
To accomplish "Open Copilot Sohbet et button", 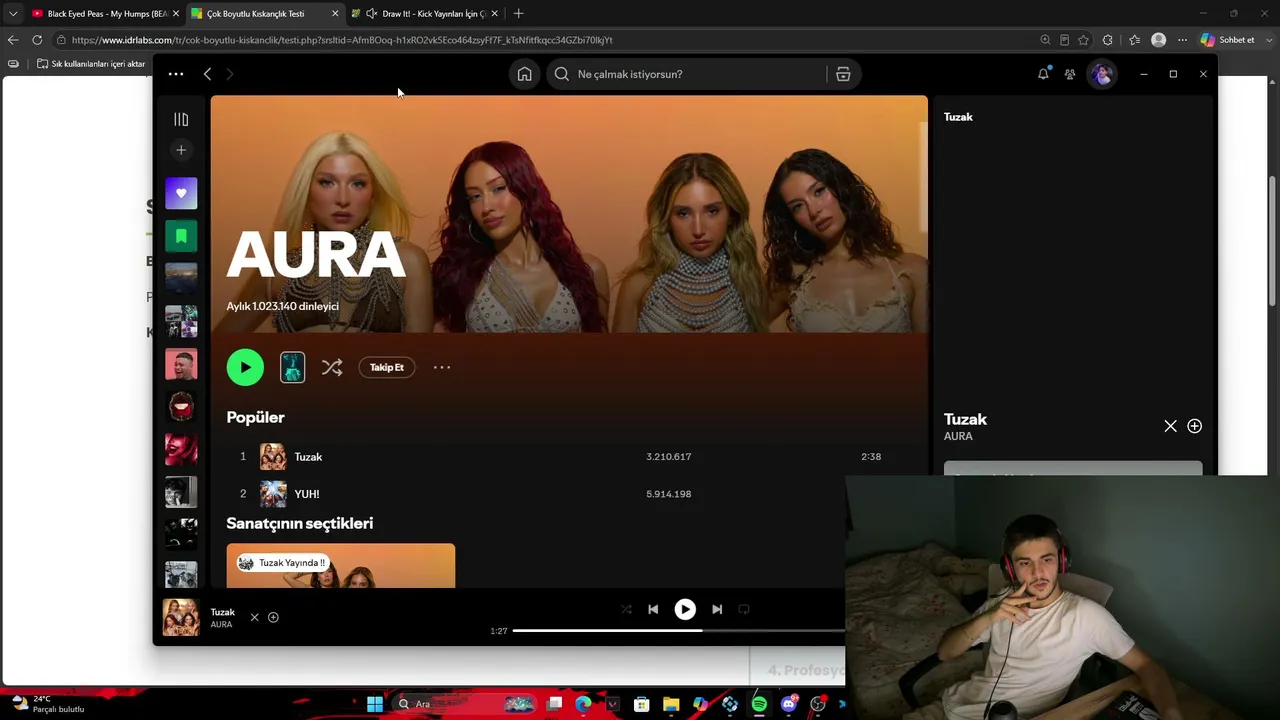I will [x=1228, y=40].
